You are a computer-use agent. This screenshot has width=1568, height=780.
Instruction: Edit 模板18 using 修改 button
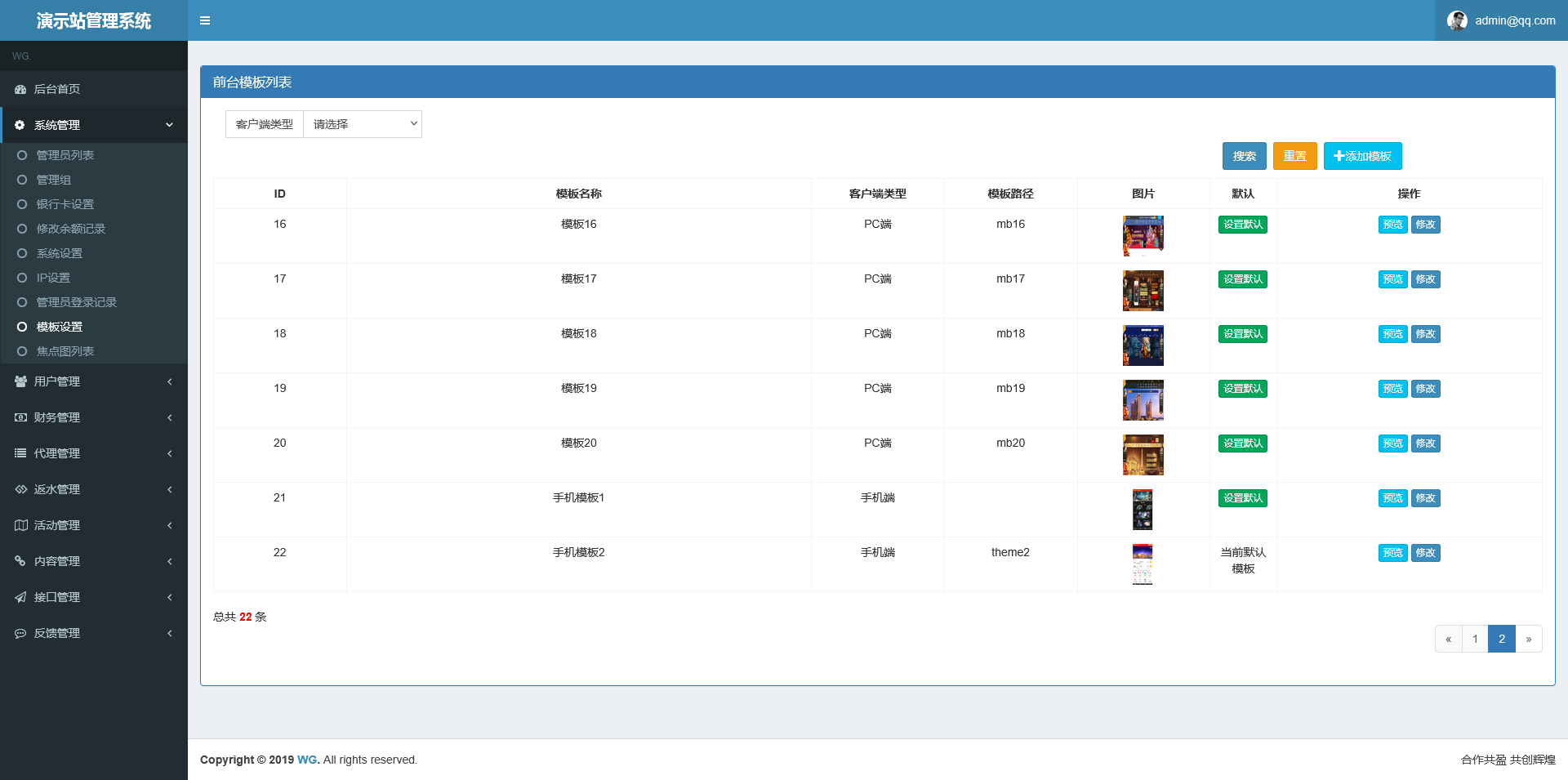pyautogui.click(x=1426, y=334)
